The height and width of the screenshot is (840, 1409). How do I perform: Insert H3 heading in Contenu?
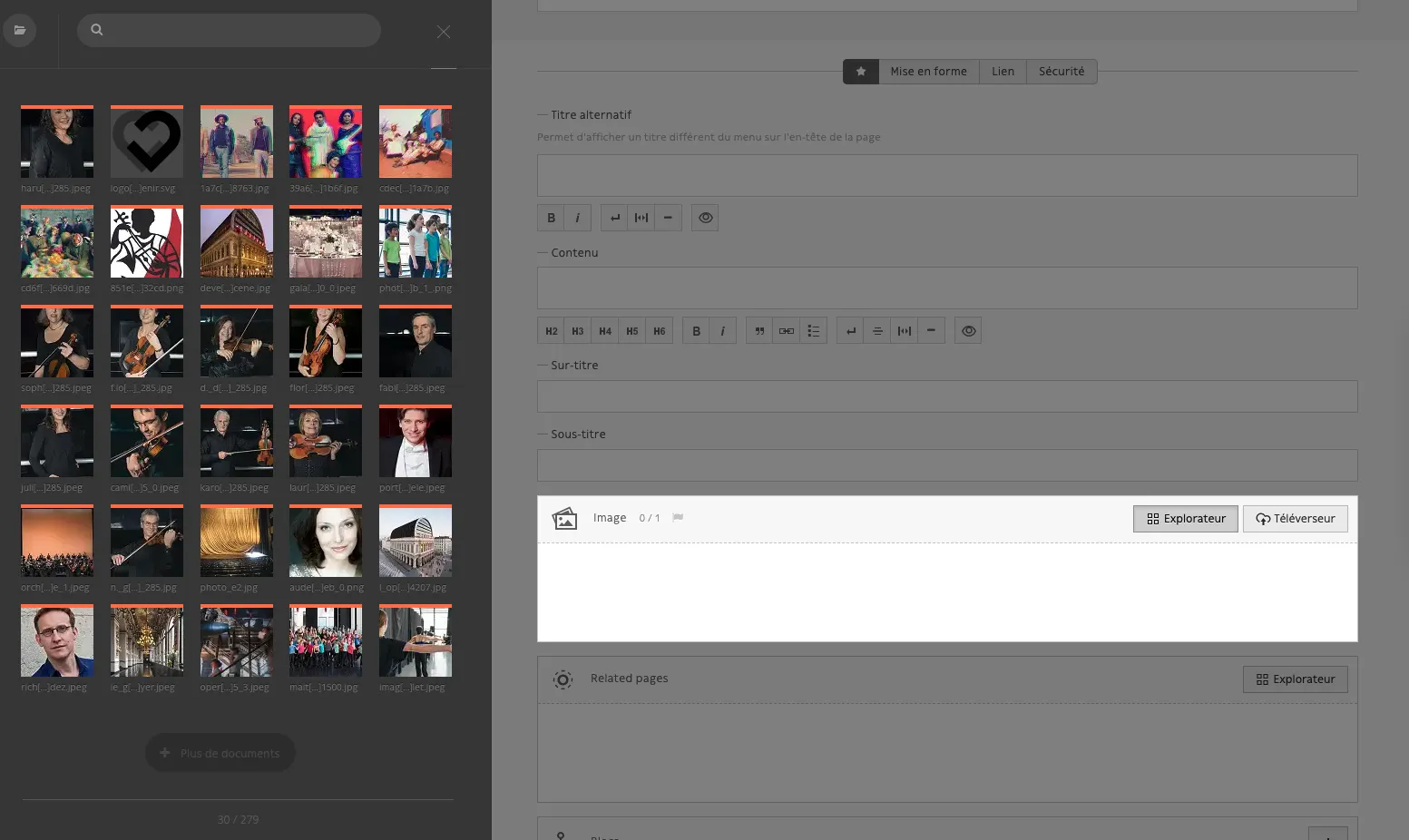578,331
